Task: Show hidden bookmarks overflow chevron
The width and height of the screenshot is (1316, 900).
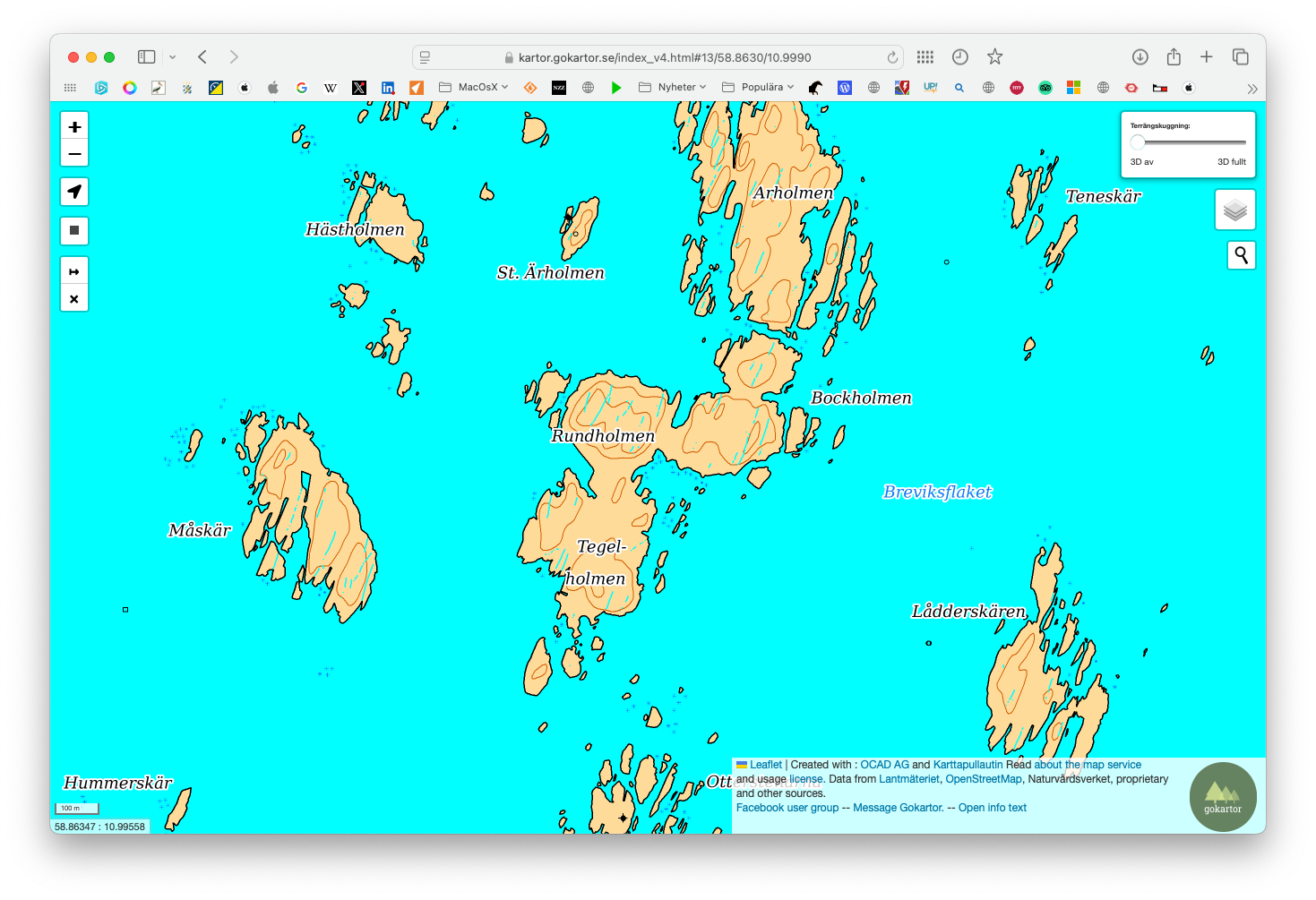Action: tap(1251, 89)
